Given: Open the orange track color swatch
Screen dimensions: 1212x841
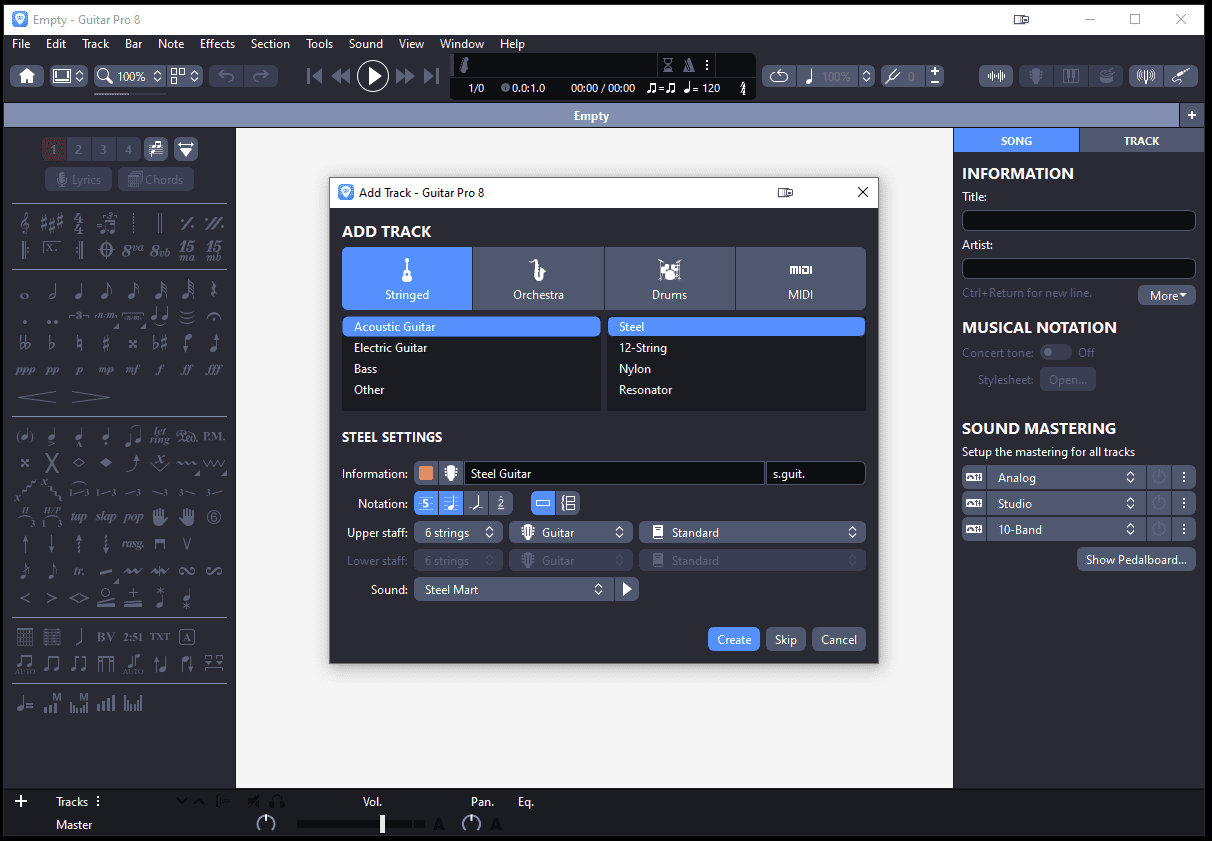Looking at the screenshot, I should pos(426,473).
